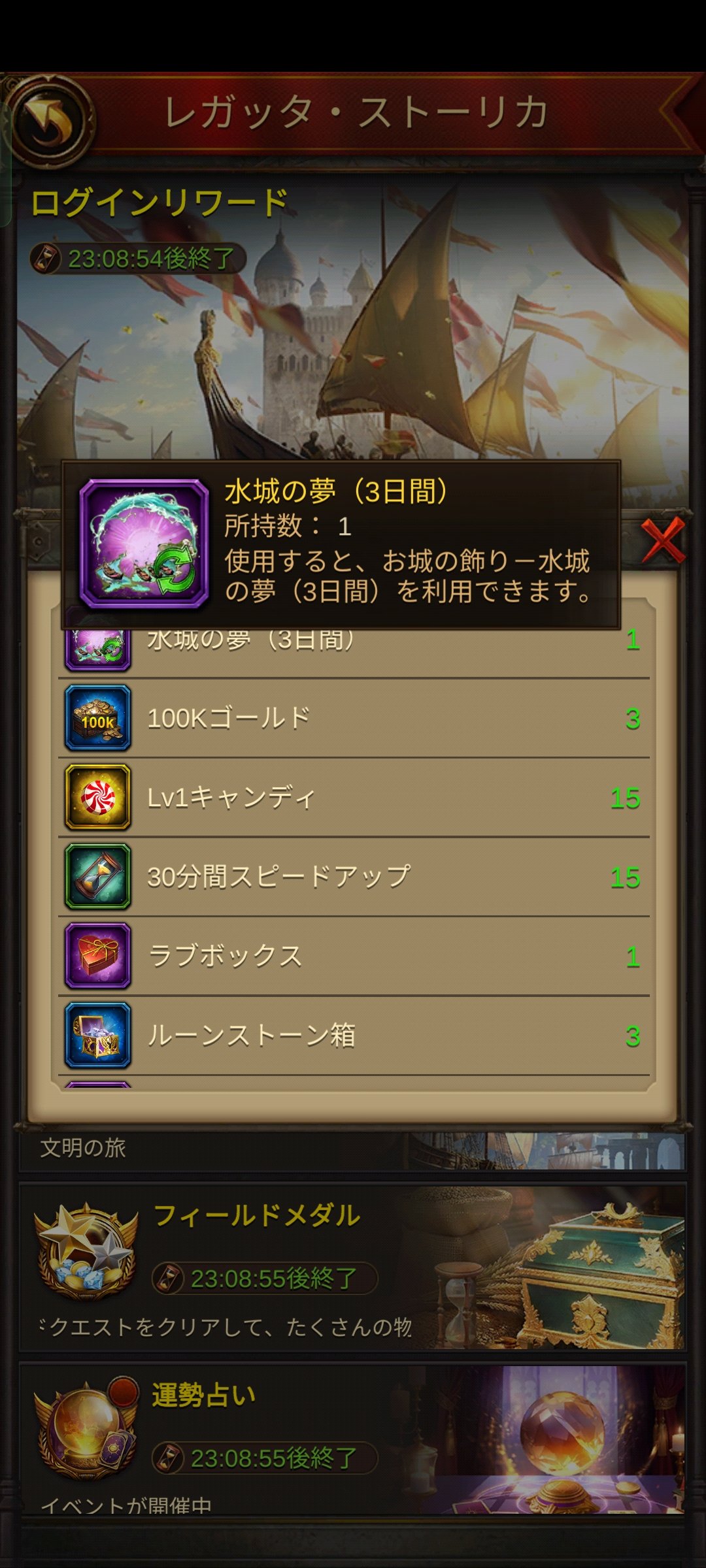Tap the Lv1 Candy icon
This screenshot has height=1568, width=706.
[x=98, y=797]
